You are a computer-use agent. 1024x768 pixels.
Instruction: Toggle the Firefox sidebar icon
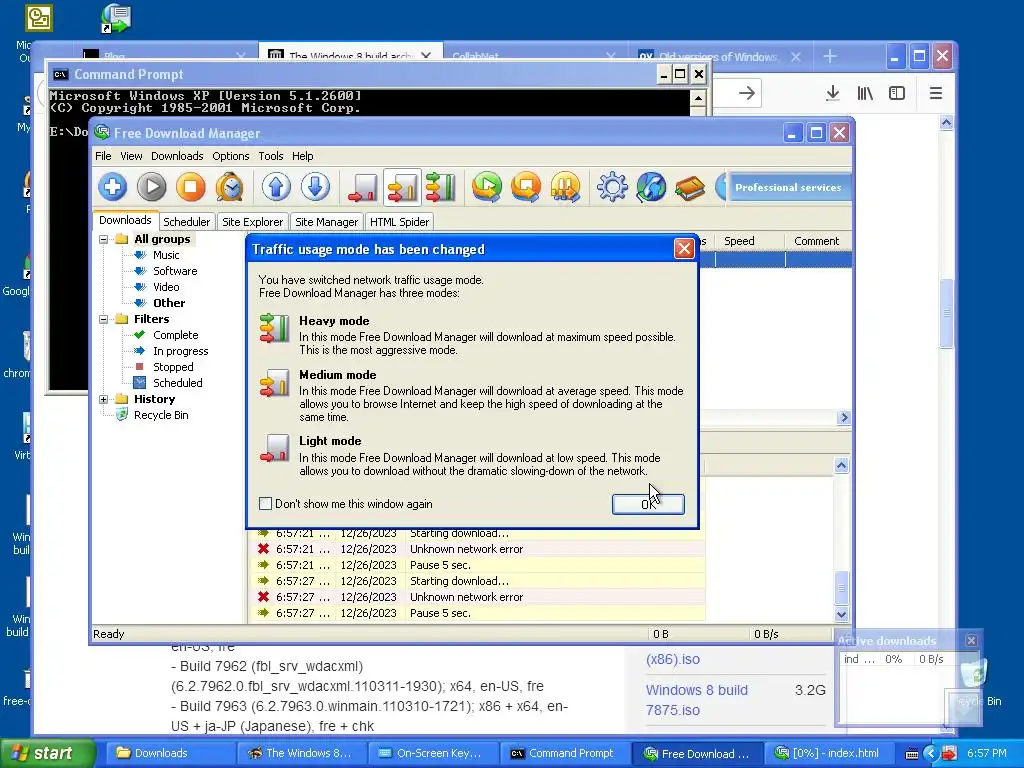(897, 93)
